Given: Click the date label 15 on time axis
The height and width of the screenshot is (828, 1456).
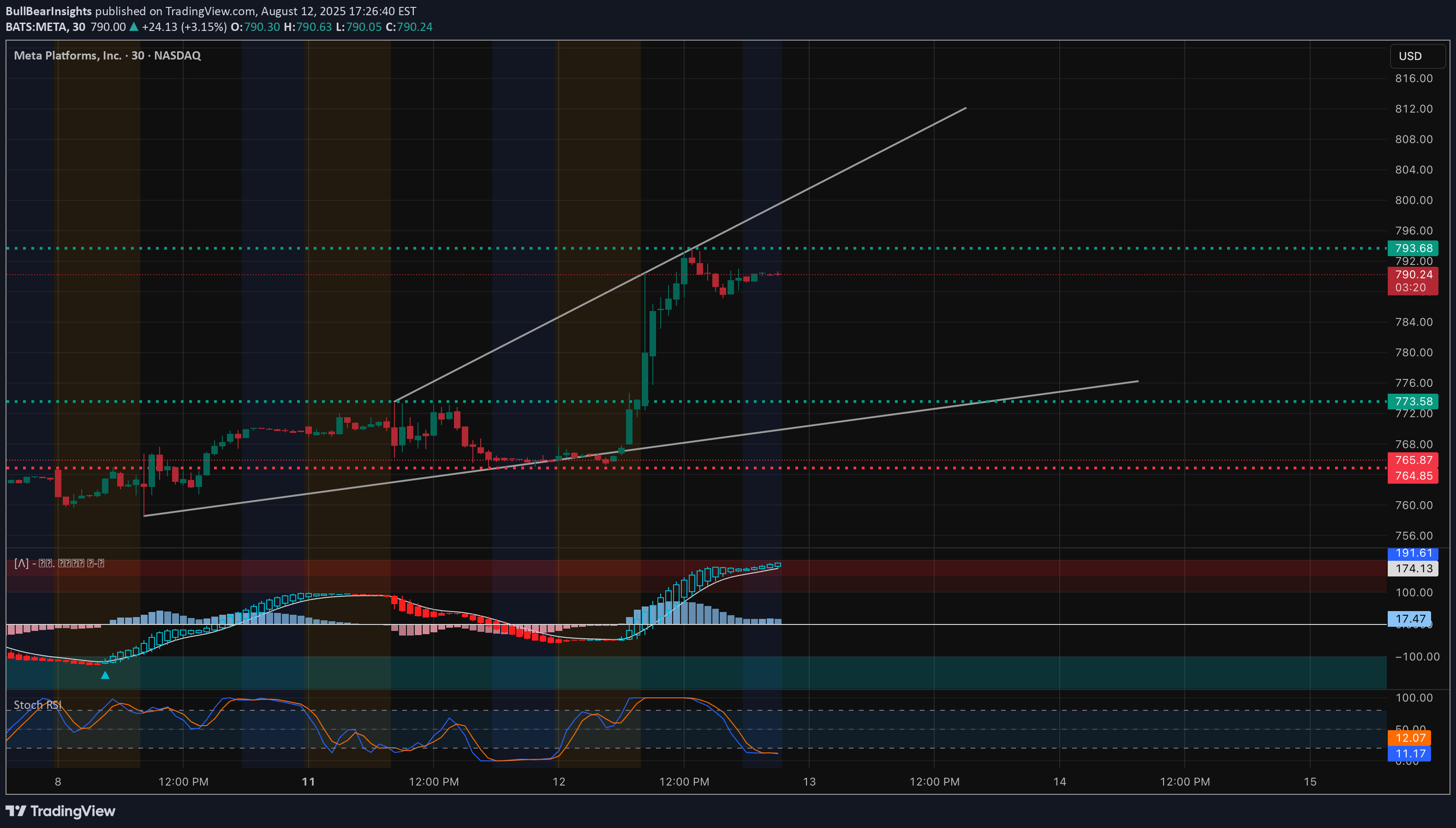Looking at the screenshot, I should 1310,781.
